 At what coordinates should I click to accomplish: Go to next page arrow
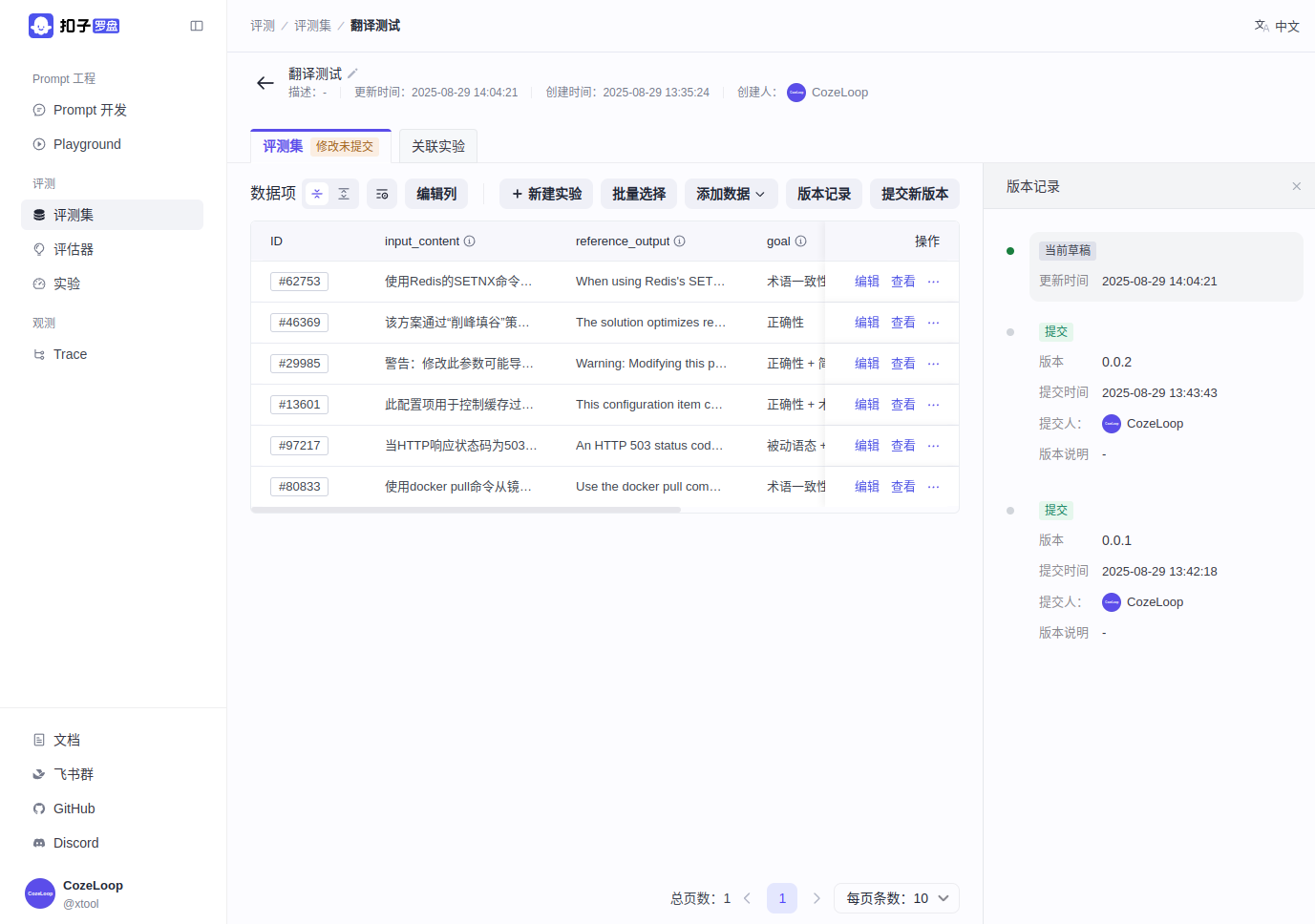[817, 898]
